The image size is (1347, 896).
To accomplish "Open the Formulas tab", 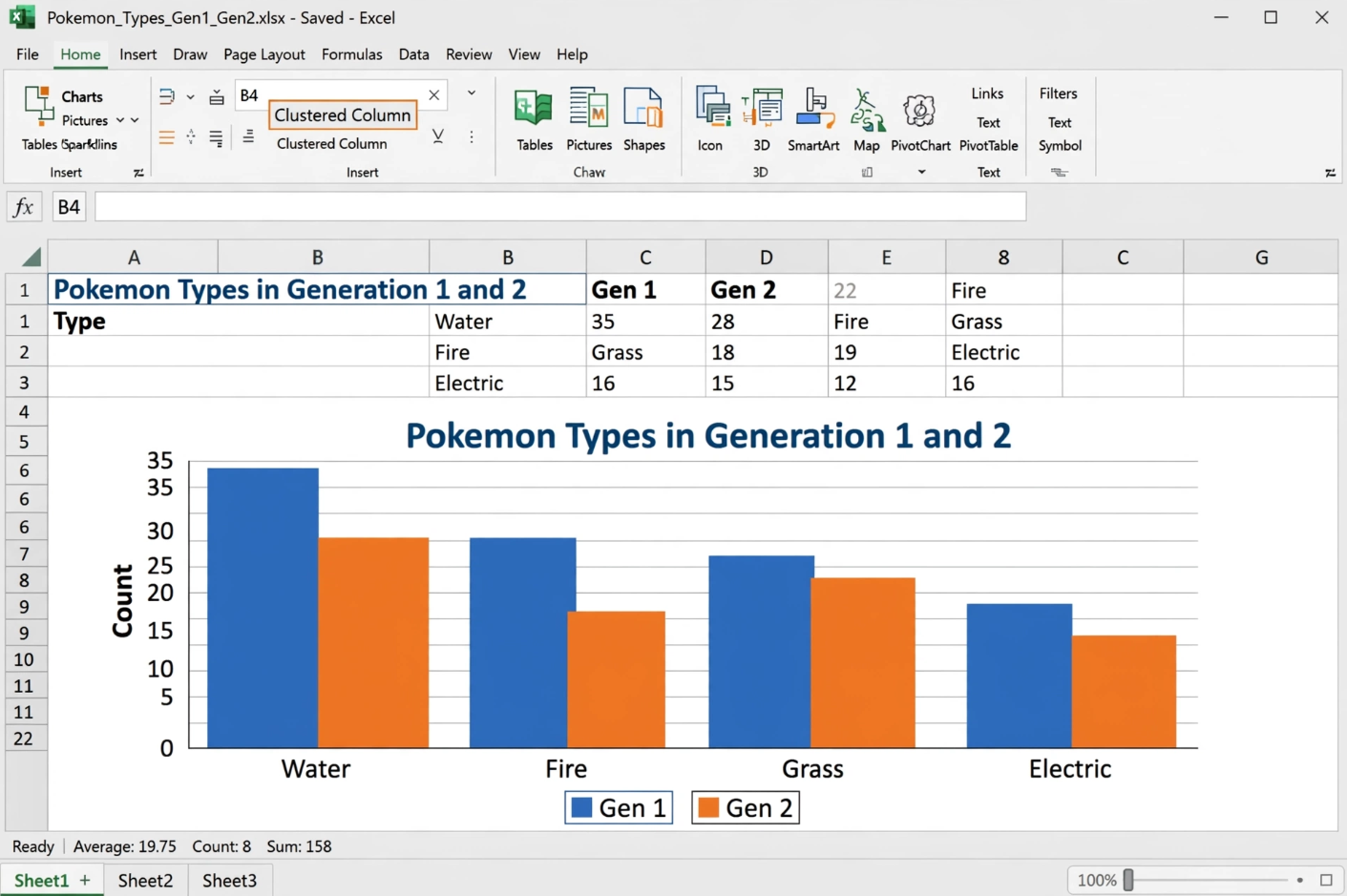I will tap(351, 54).
